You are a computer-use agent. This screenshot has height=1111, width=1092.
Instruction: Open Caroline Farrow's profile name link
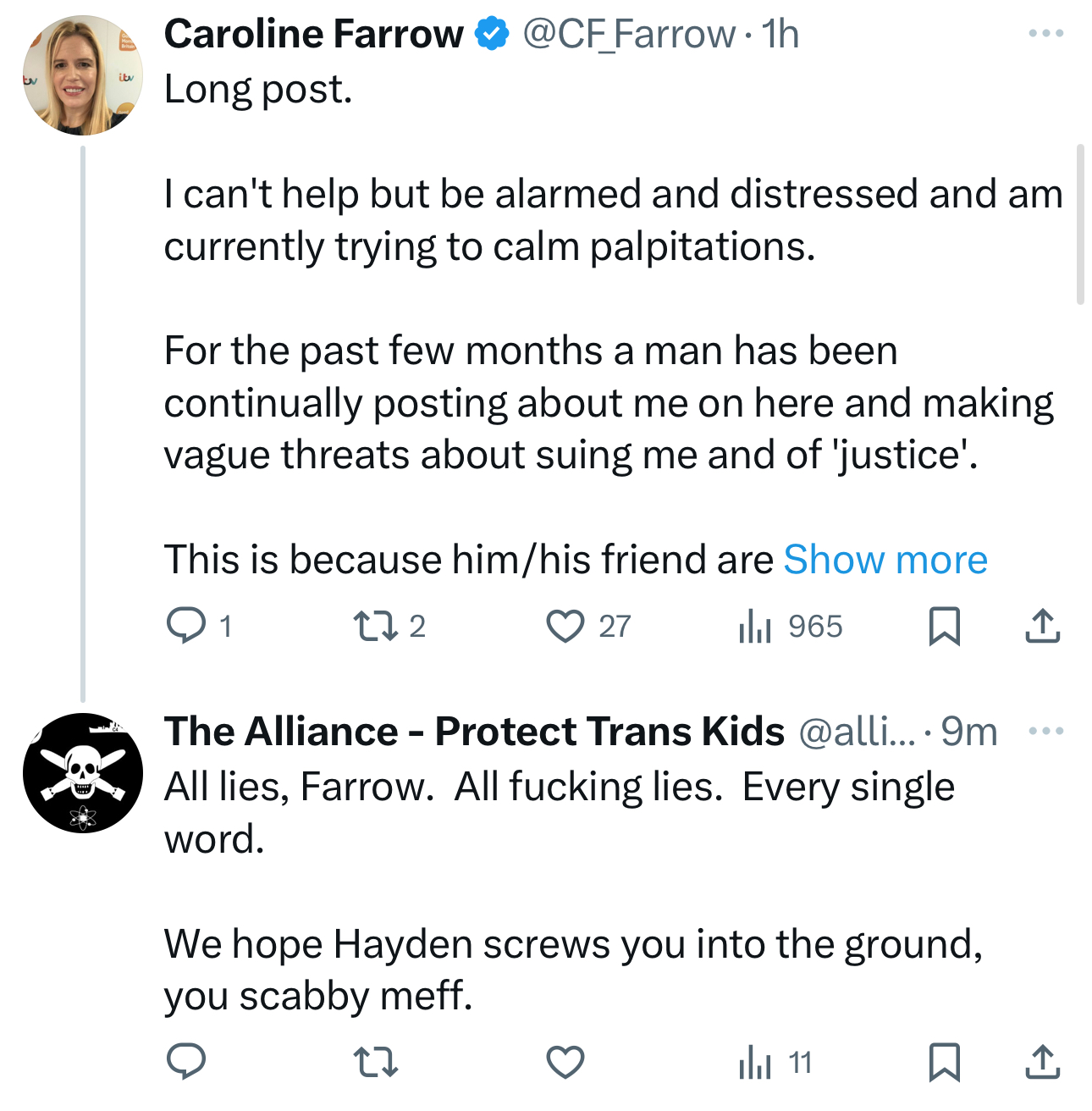(313, 35)
